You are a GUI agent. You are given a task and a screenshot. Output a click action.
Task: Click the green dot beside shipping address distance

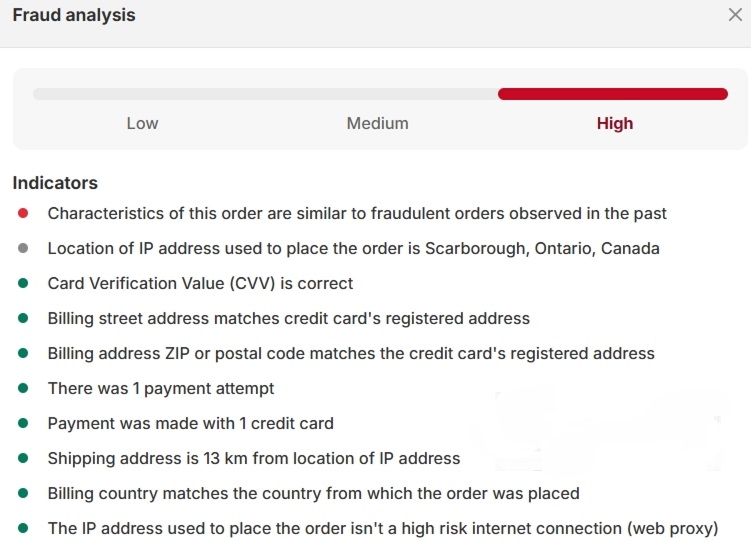pos(23,458)
